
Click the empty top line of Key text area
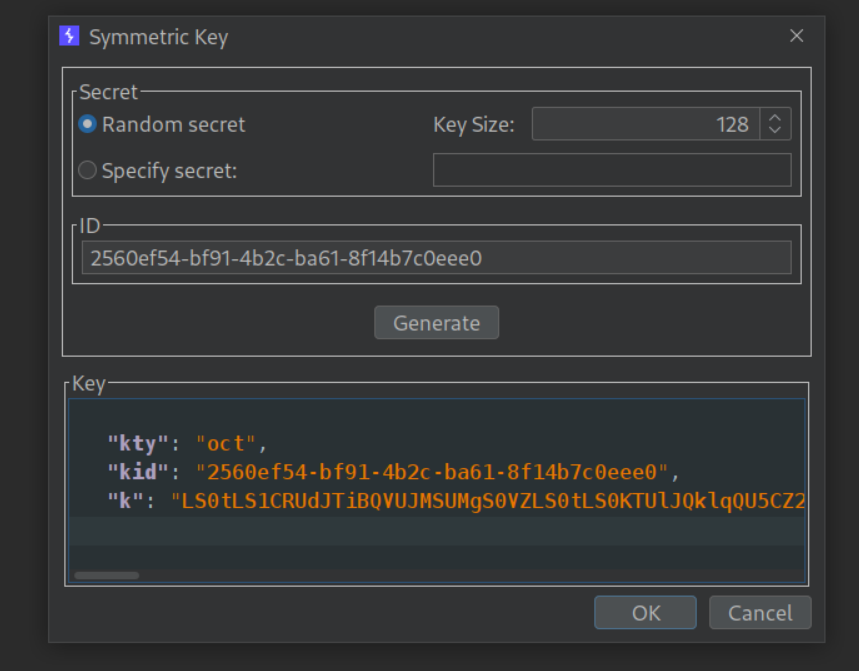click(x=436, y=415)
